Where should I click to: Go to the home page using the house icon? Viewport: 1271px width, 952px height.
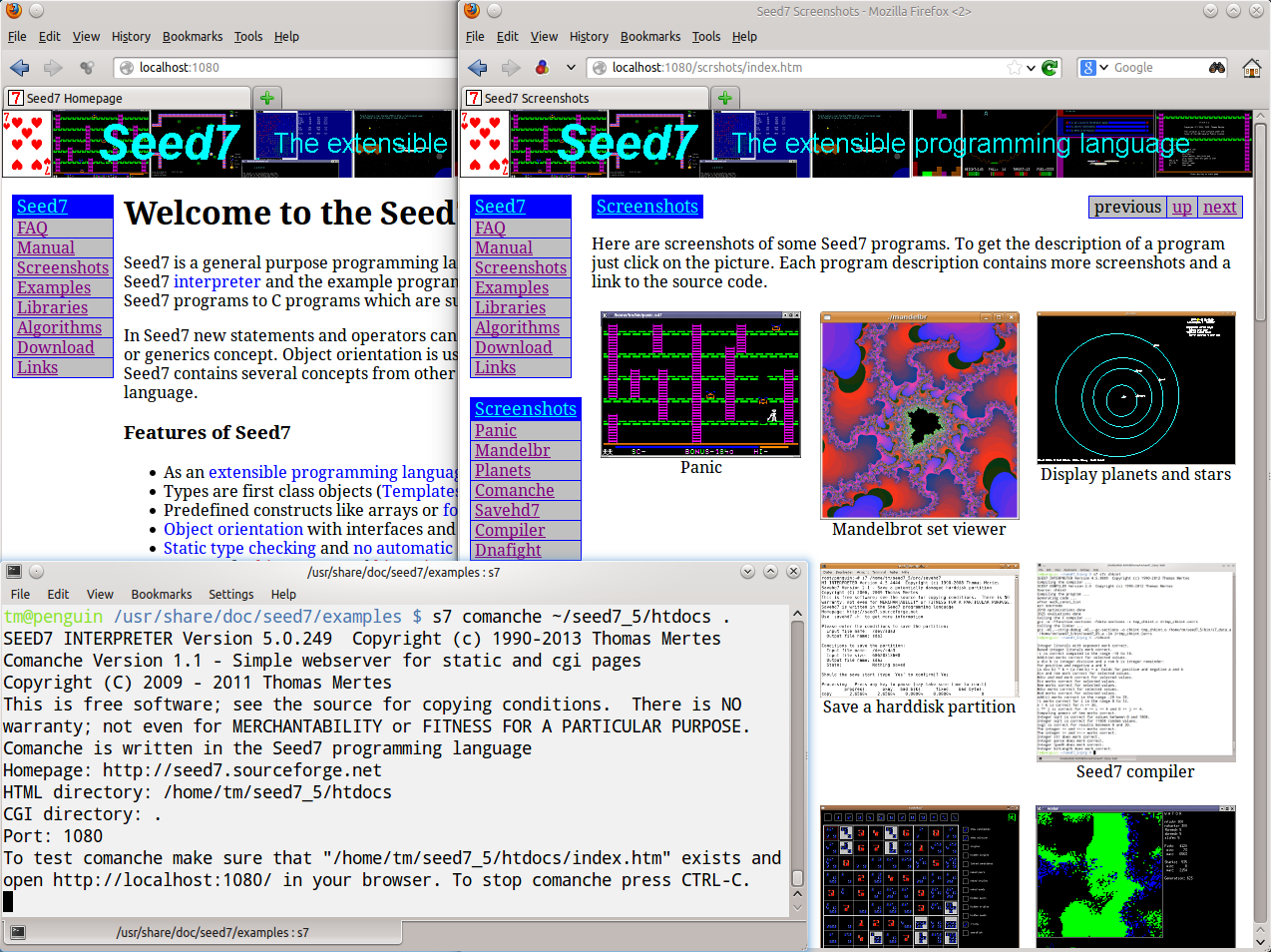pos(1252,68)
